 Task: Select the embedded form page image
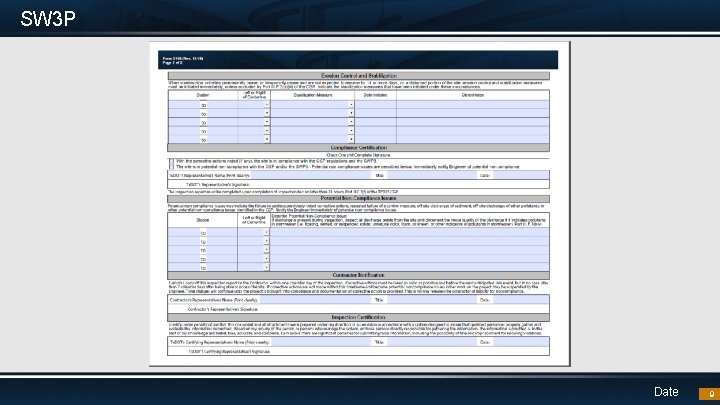click(x=360, y=204)
